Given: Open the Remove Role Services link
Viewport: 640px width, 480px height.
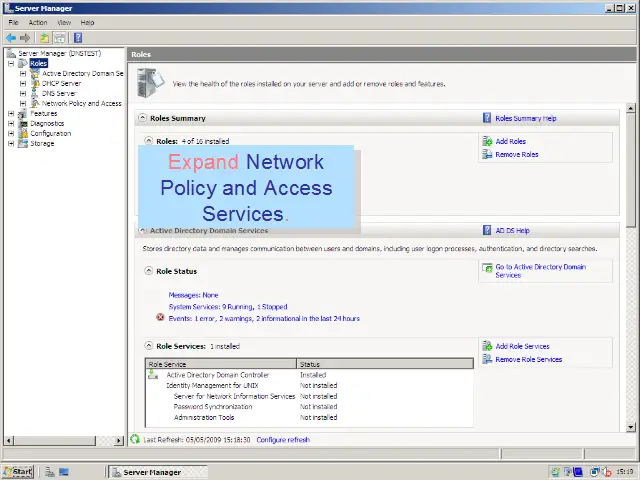Looking at the screenshot, I should pyautogui.click(x=529, y=359).
